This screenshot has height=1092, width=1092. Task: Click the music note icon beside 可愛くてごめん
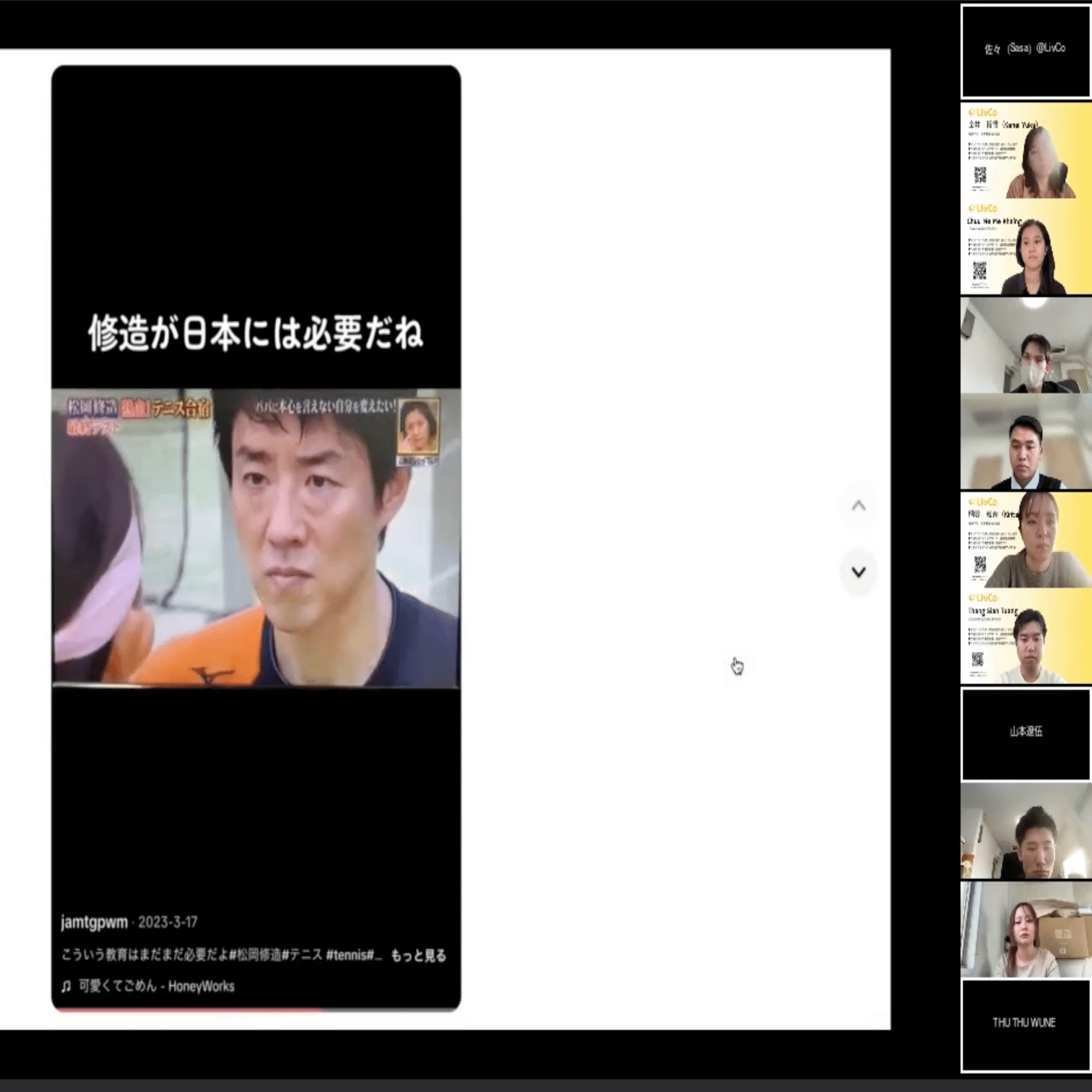click(66, 986)
